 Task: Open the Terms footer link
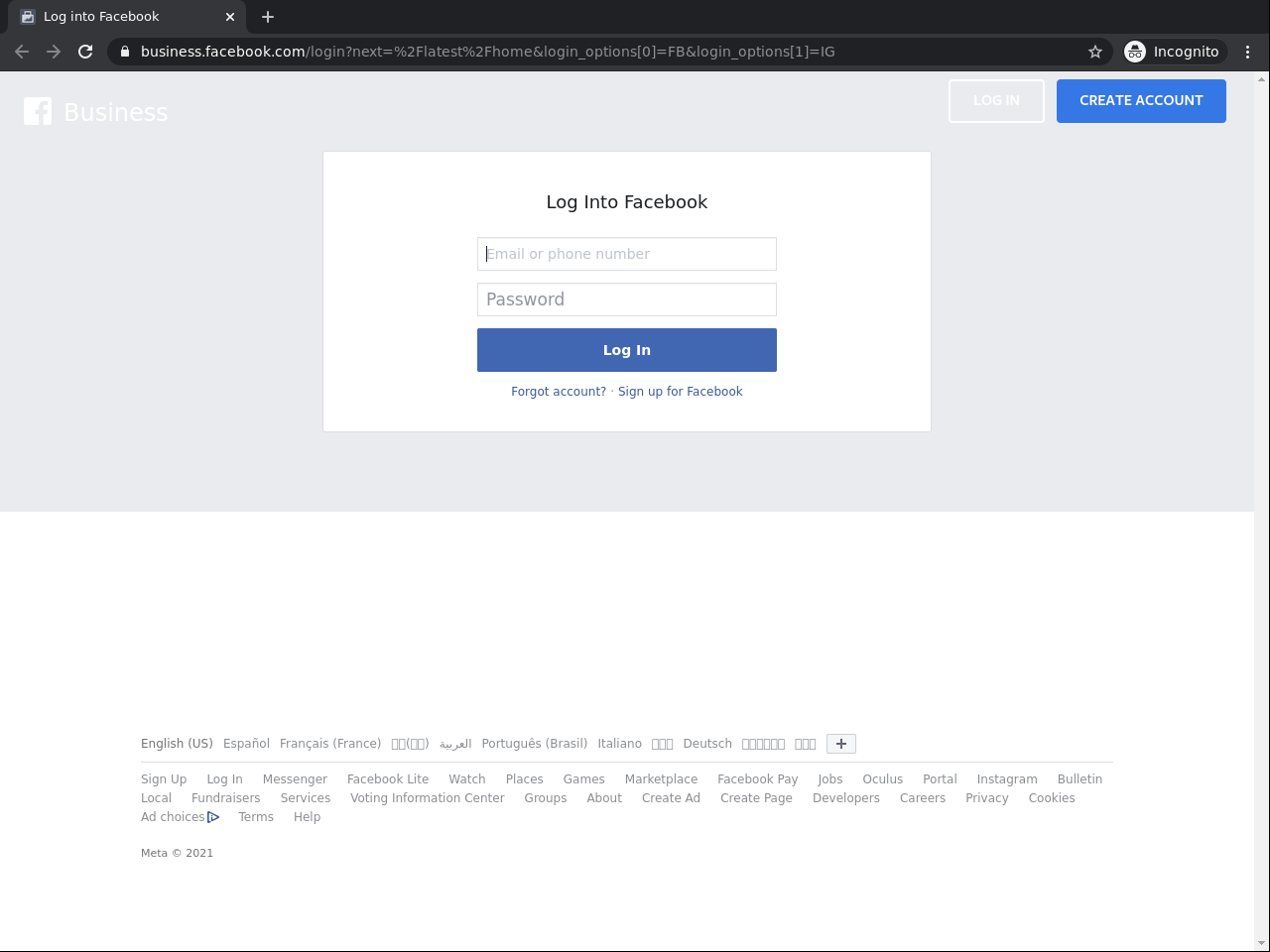[x=256, y=817]
